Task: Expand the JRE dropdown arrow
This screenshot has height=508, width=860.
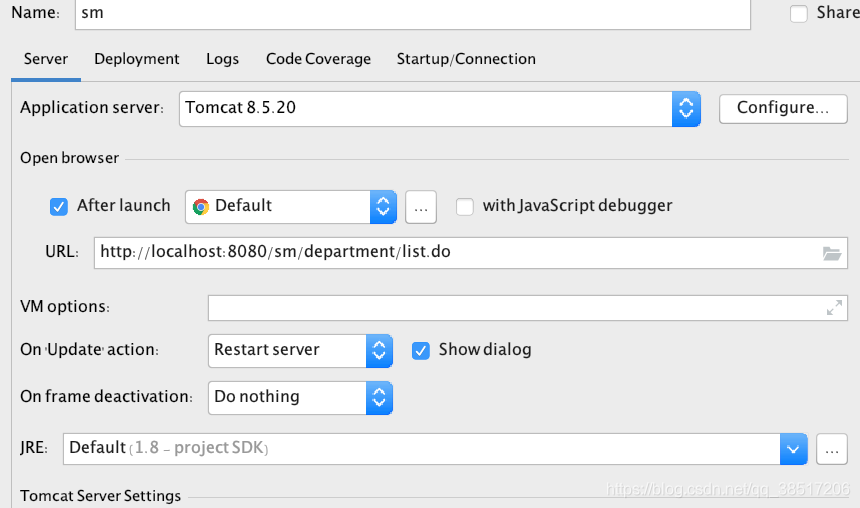Action: [793, 449]
